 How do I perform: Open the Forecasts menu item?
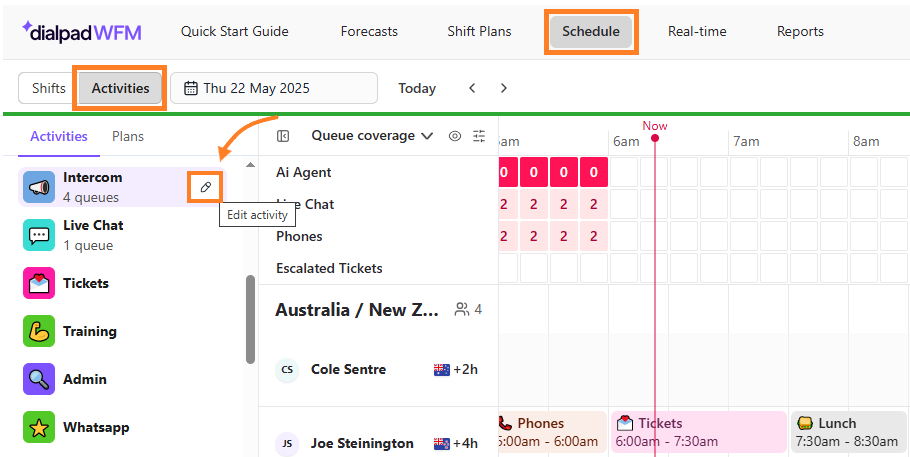pos(369,31)
